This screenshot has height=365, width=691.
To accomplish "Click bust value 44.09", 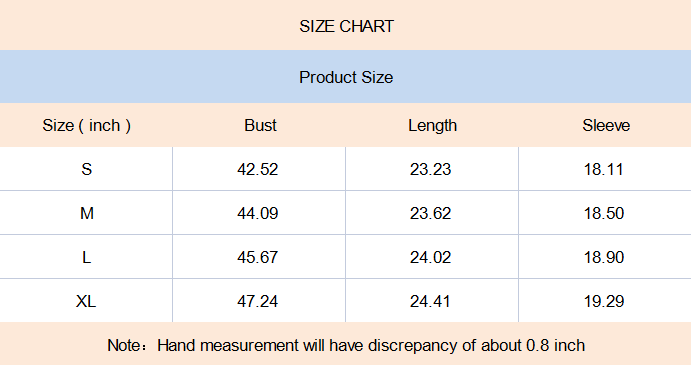I will tap(257, 213).
